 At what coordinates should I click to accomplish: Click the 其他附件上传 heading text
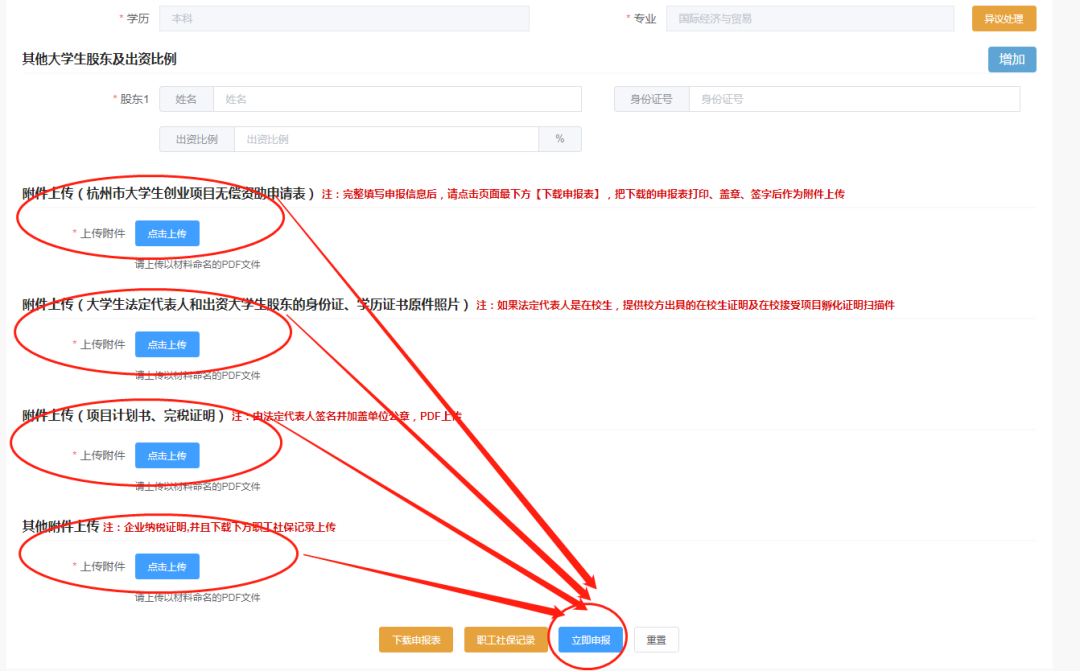click(61, 526)
